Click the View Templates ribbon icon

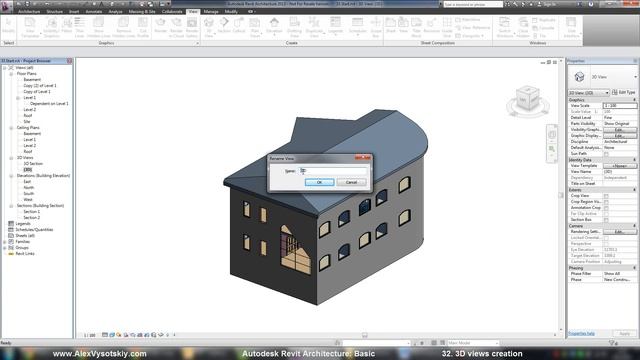30,28
